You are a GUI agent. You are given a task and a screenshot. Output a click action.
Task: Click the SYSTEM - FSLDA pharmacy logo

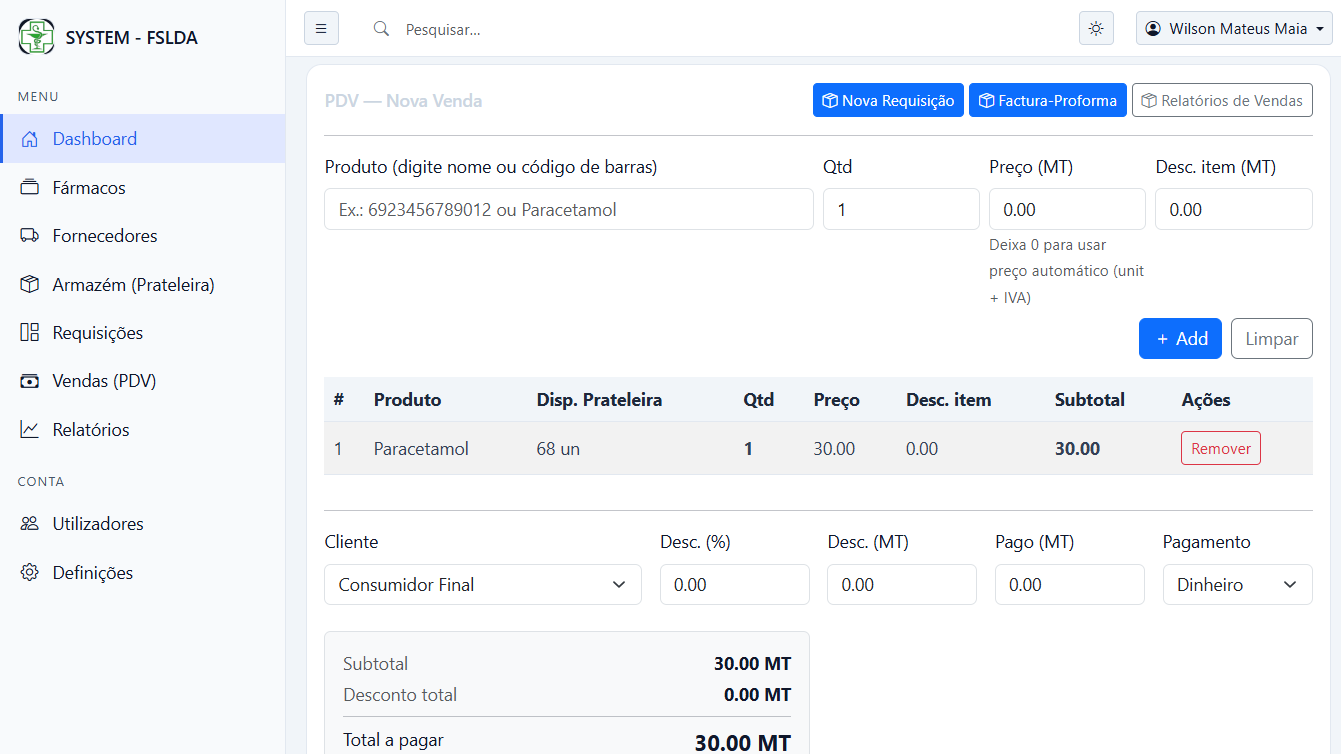coord(37,37)
